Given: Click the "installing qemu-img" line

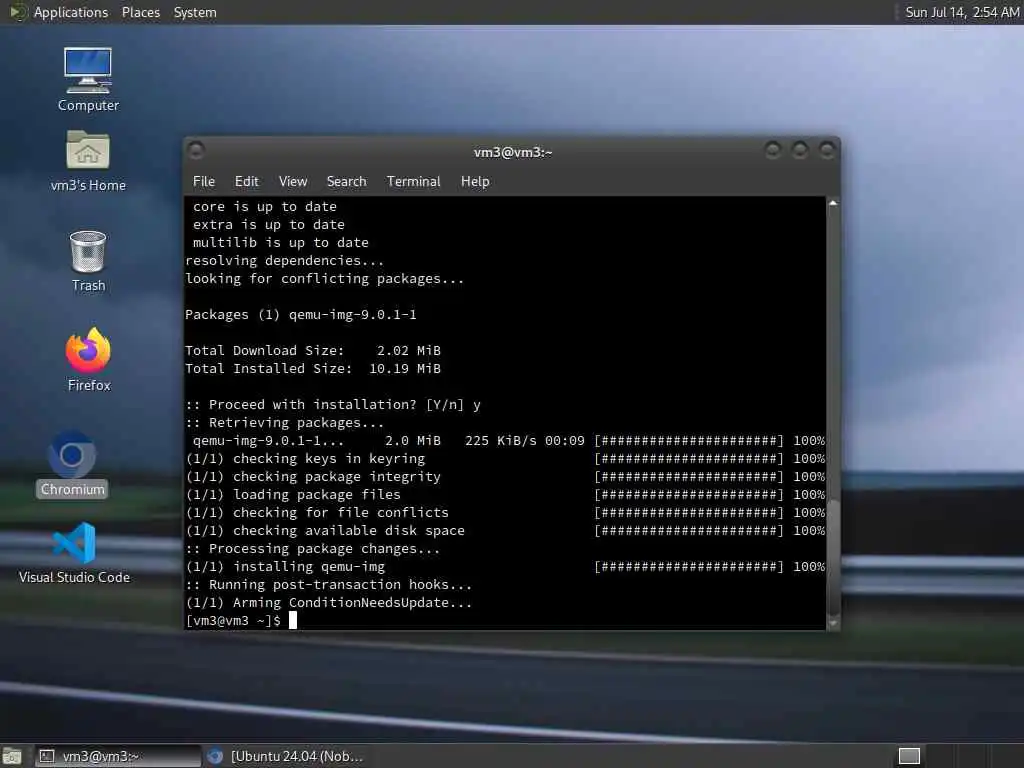Looking at the screenshot, I should 285,567.
